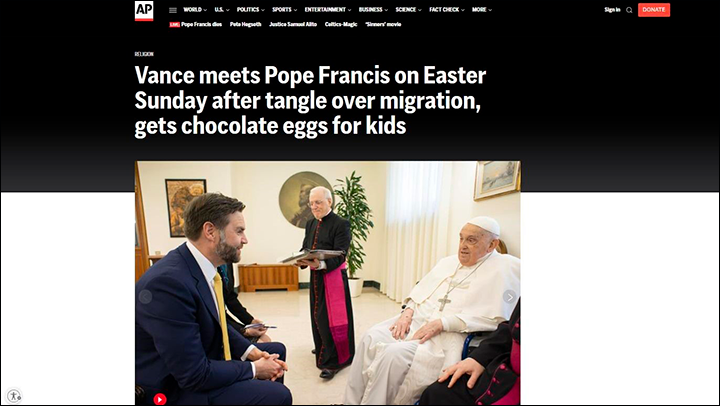Advance to next photo in carousel
The height and width of the screenshot is (406, 720).
tap(509, 297)
